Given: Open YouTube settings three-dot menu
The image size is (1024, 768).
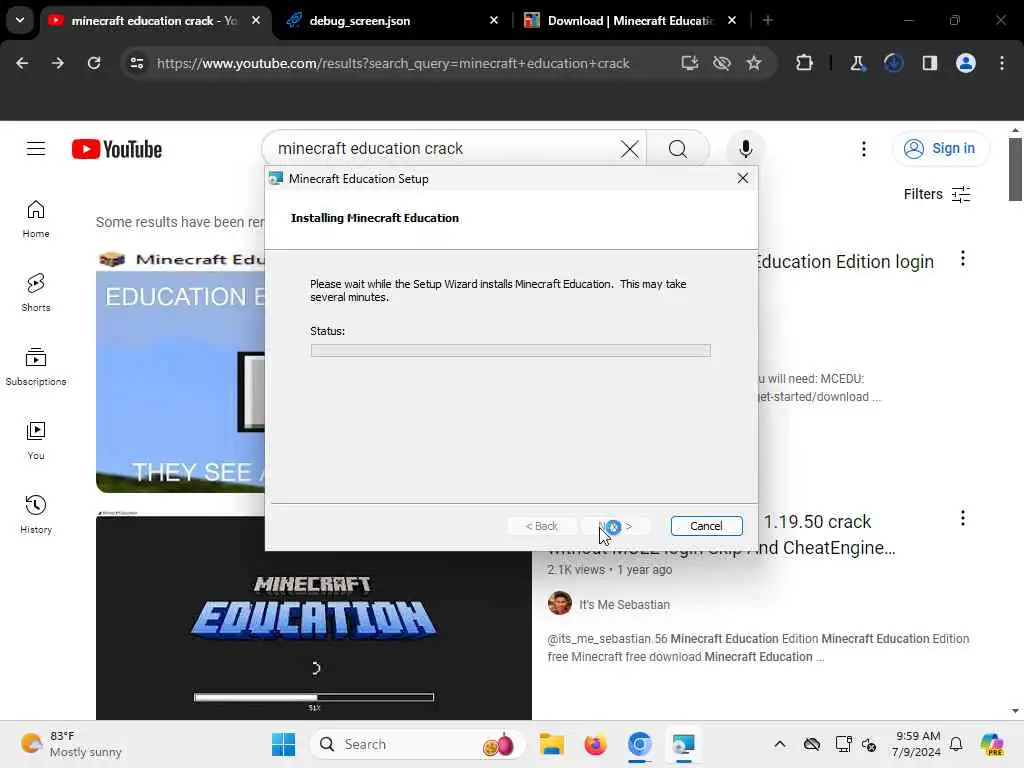Looking at the screenshot, I should click(x=863, y=149).
